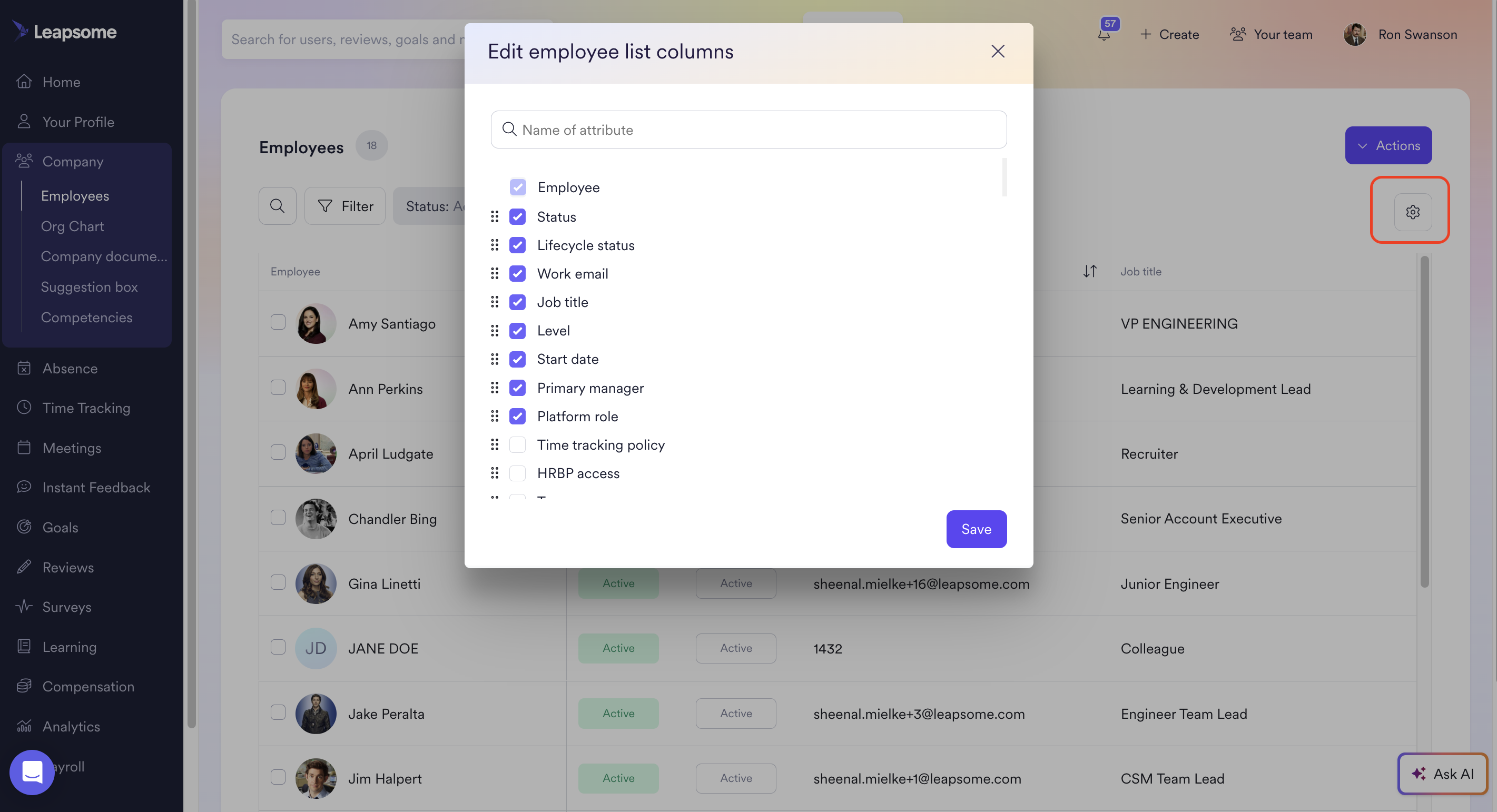
Task: Click the column settings gear icon
Action: coord(1413,212)
